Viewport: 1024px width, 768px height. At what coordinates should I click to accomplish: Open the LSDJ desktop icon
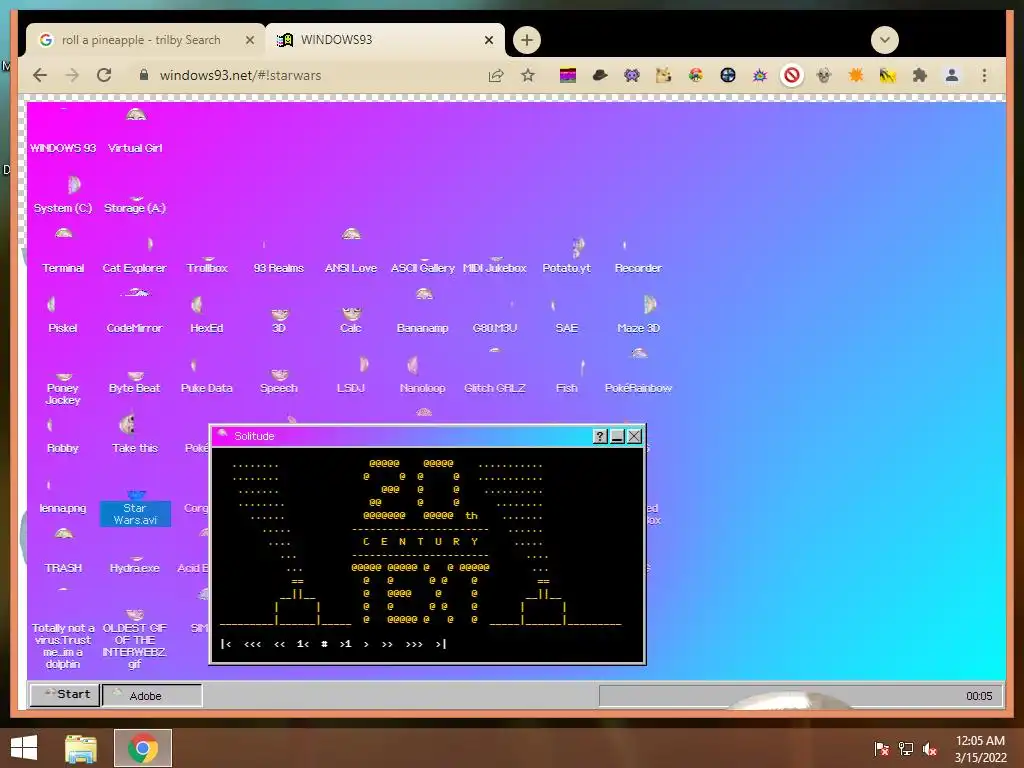point(351,376)
